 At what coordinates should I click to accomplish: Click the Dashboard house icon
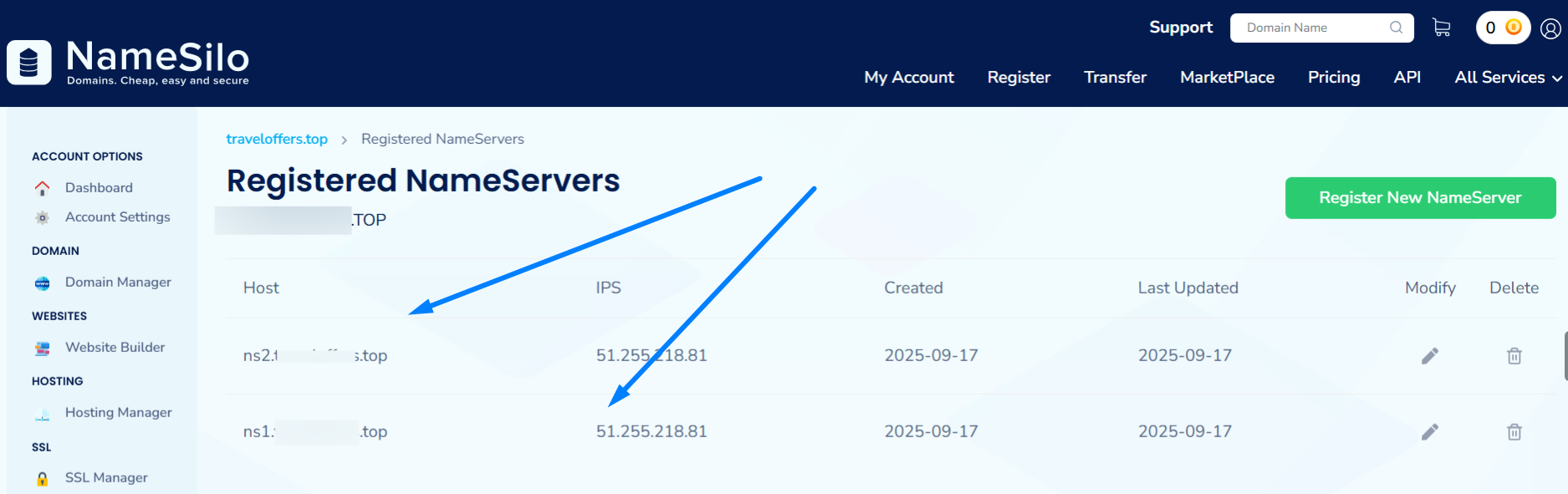(x=42, y=188)
